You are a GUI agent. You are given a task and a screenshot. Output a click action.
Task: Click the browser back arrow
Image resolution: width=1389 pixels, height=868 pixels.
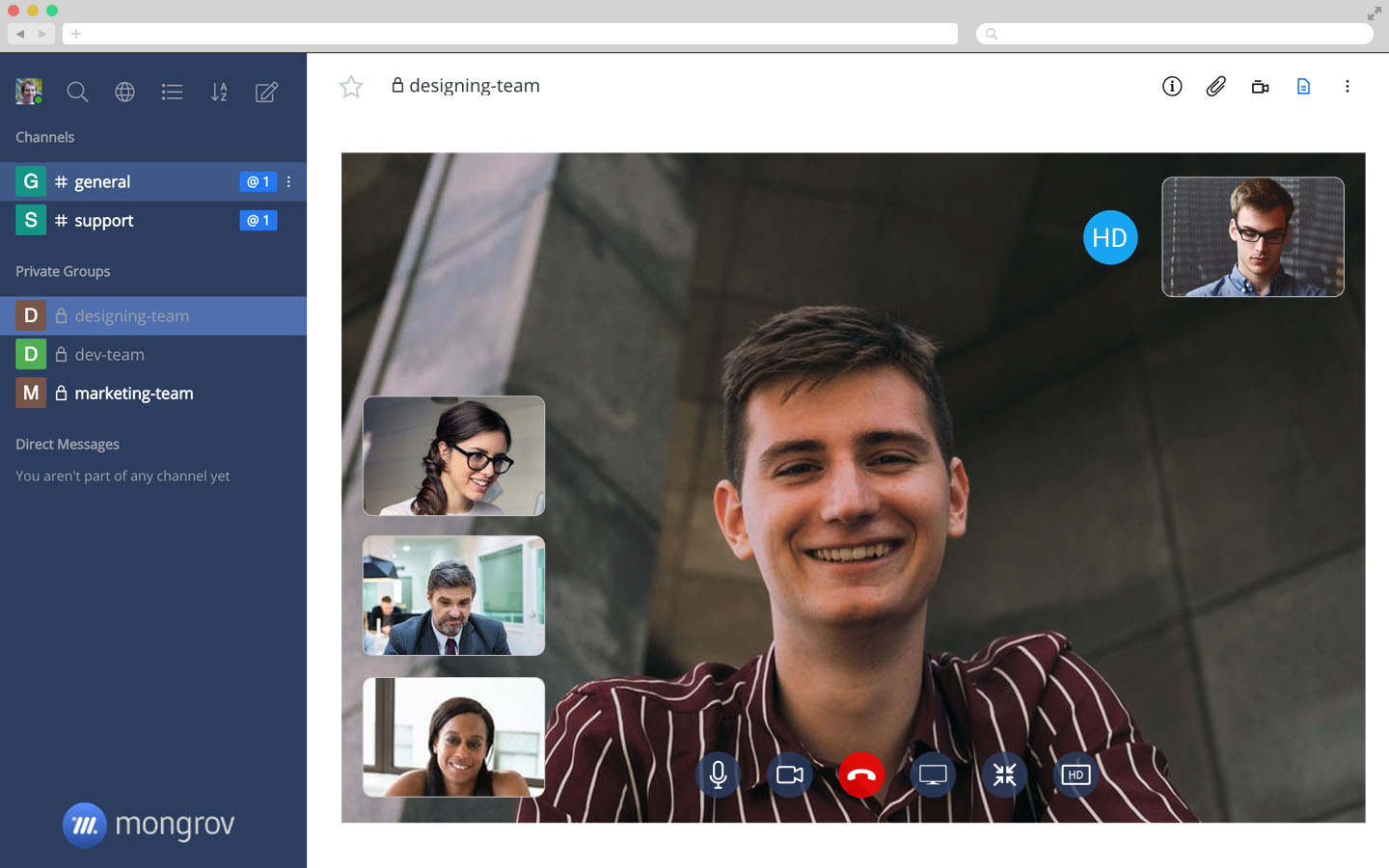[20, 34]
